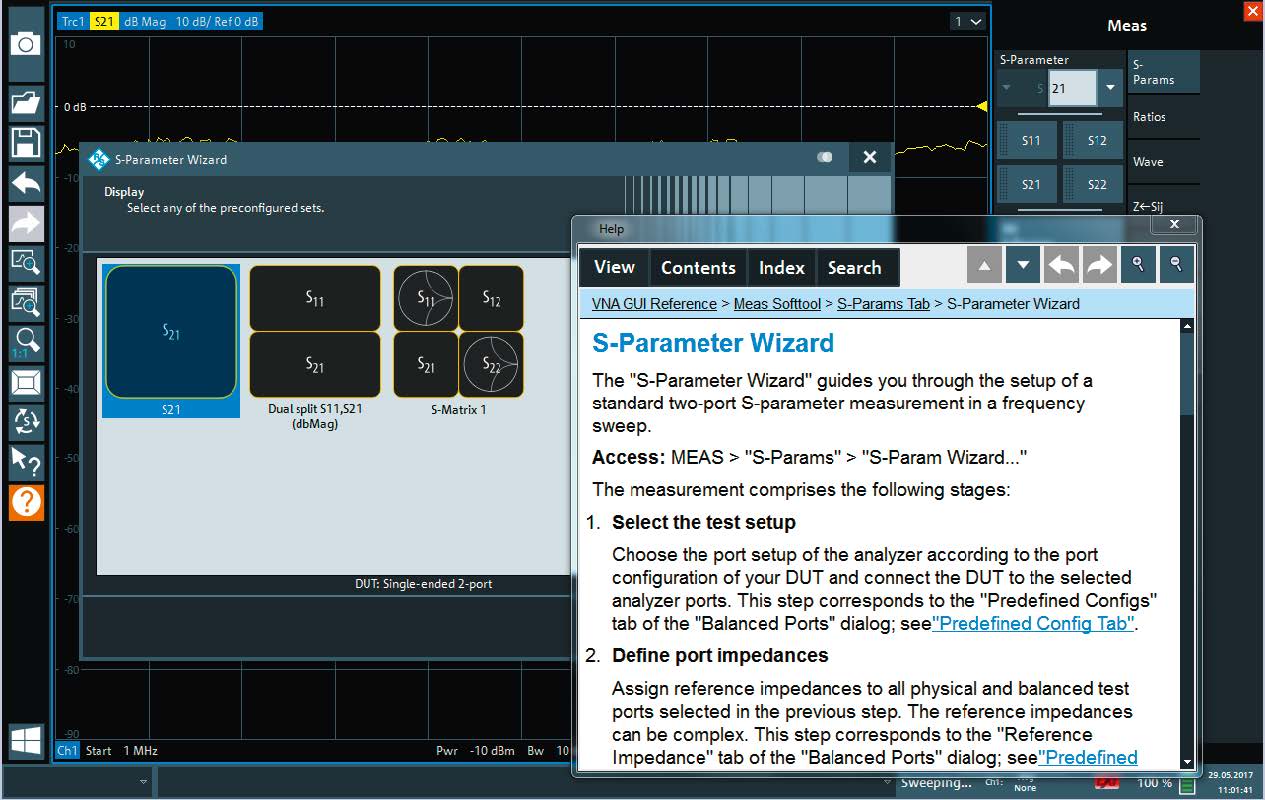Switch to the Contents tab in Help
Screen dimensions: 1265x800
click(x=698, y=268)
